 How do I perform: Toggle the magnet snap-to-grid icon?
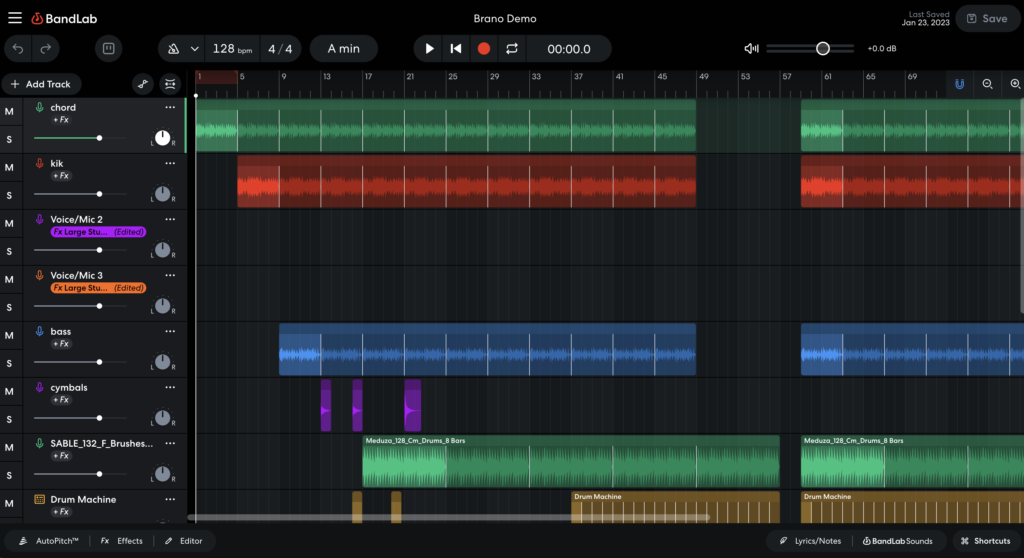[x=959, y=84]
